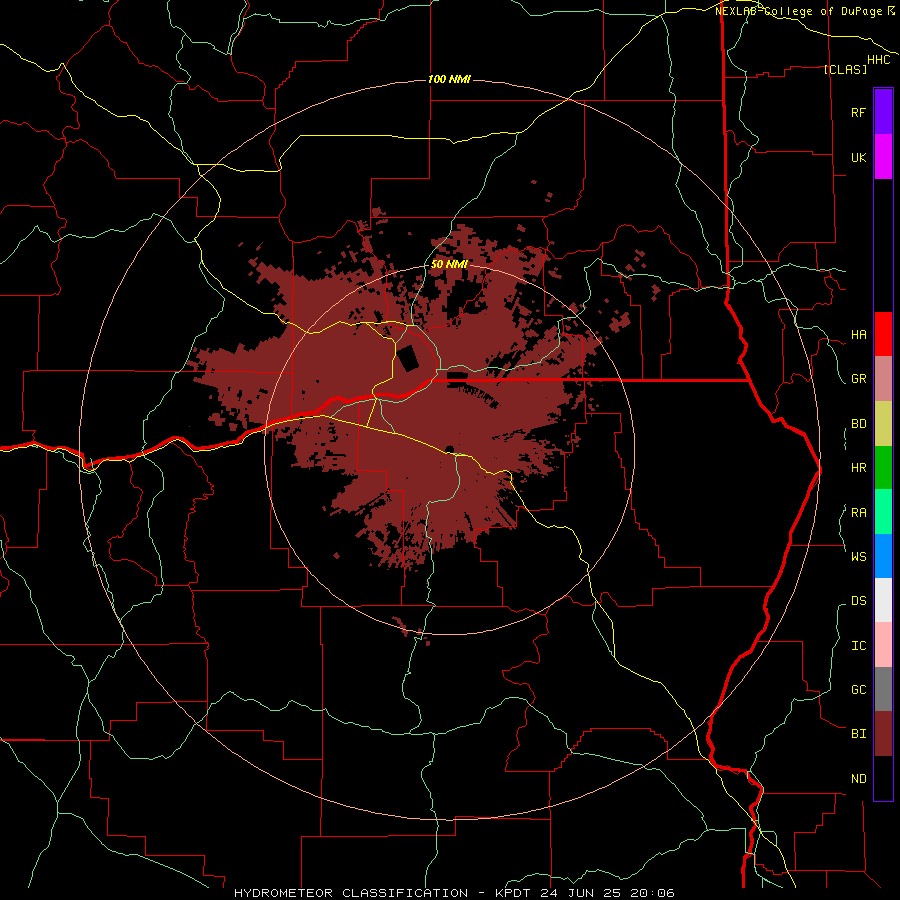Click the purple RF color swatch
The height and width of the screenshot is (900, 900).
click(883, 112)
